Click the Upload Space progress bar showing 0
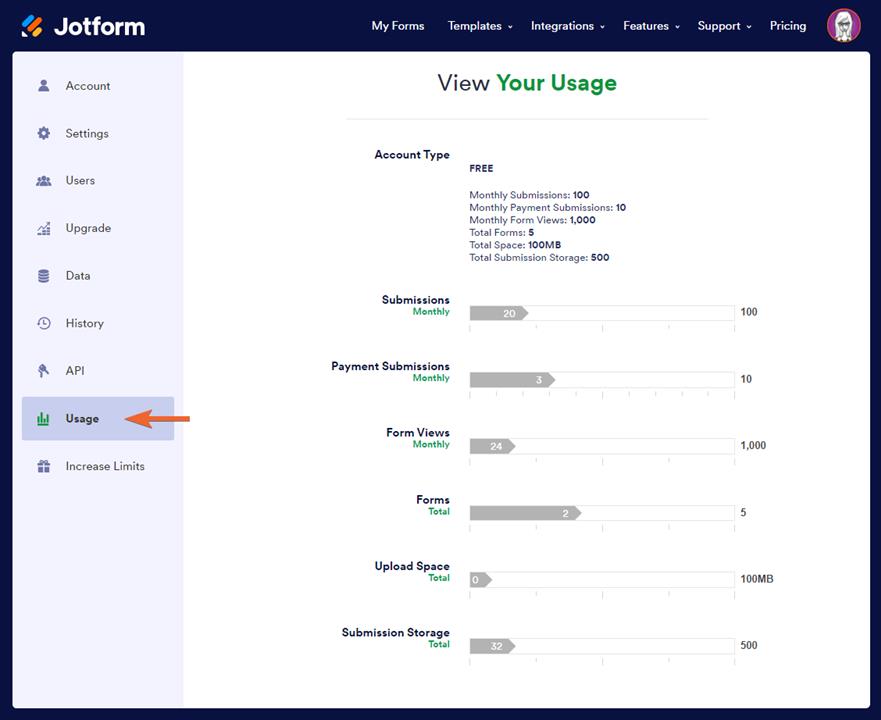This screenshot has height=720, width=881. (x=602, y=579)
